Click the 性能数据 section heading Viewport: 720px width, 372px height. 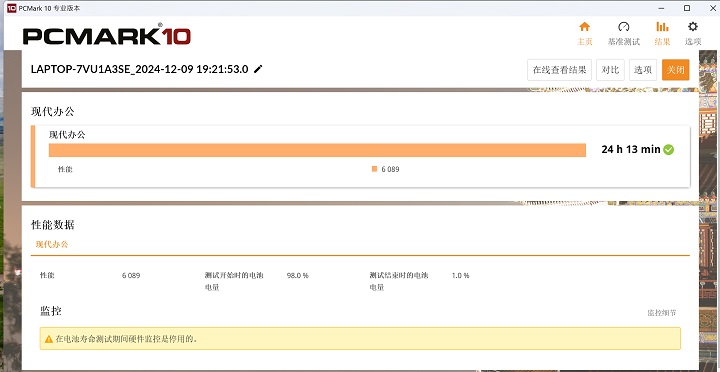click(x=52, y=225)
